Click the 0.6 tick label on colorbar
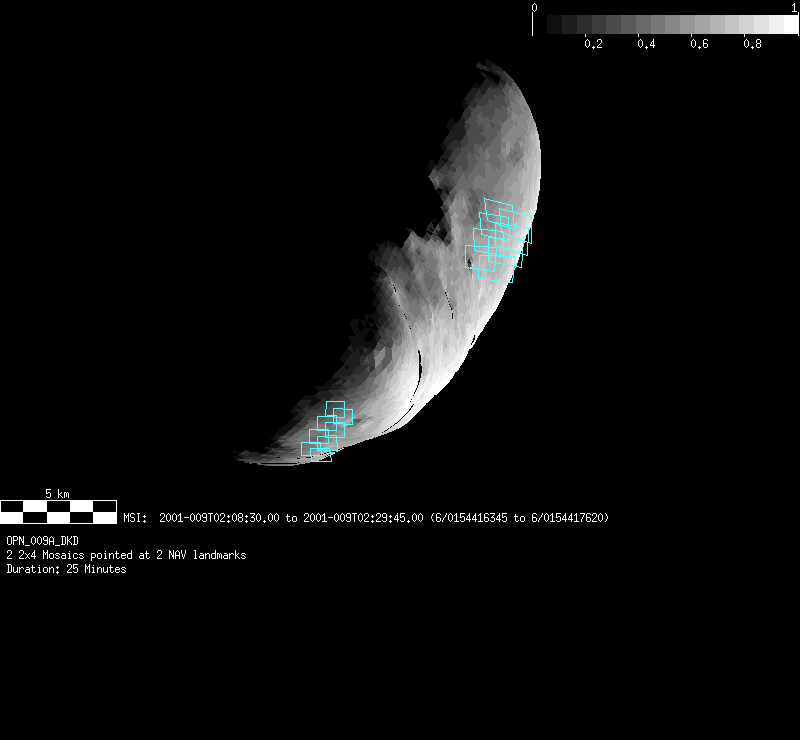Viewport: 800px width, 740px height. 699,45
